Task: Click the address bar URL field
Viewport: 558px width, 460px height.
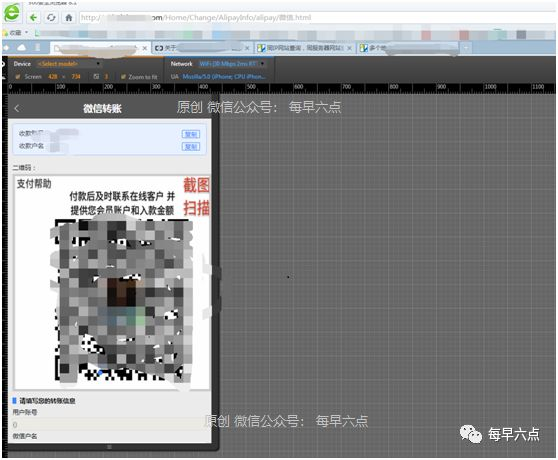Action: (317, 17)
